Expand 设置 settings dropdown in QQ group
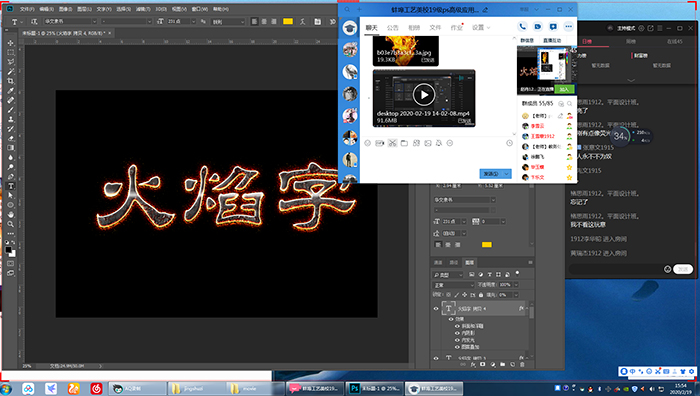Viewport: 700px width, 396px height. point(481,28)
